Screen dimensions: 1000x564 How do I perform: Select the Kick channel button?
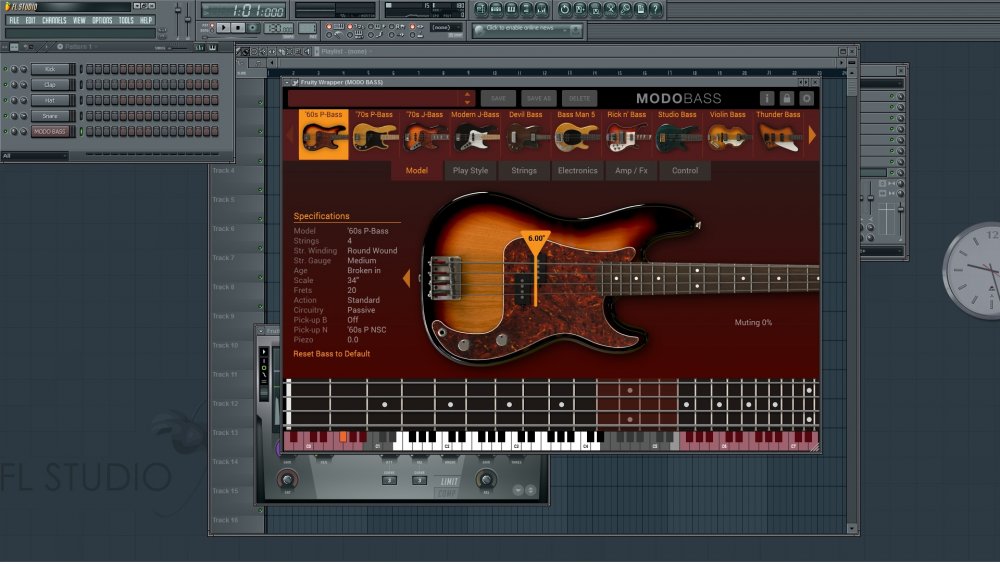50,69
